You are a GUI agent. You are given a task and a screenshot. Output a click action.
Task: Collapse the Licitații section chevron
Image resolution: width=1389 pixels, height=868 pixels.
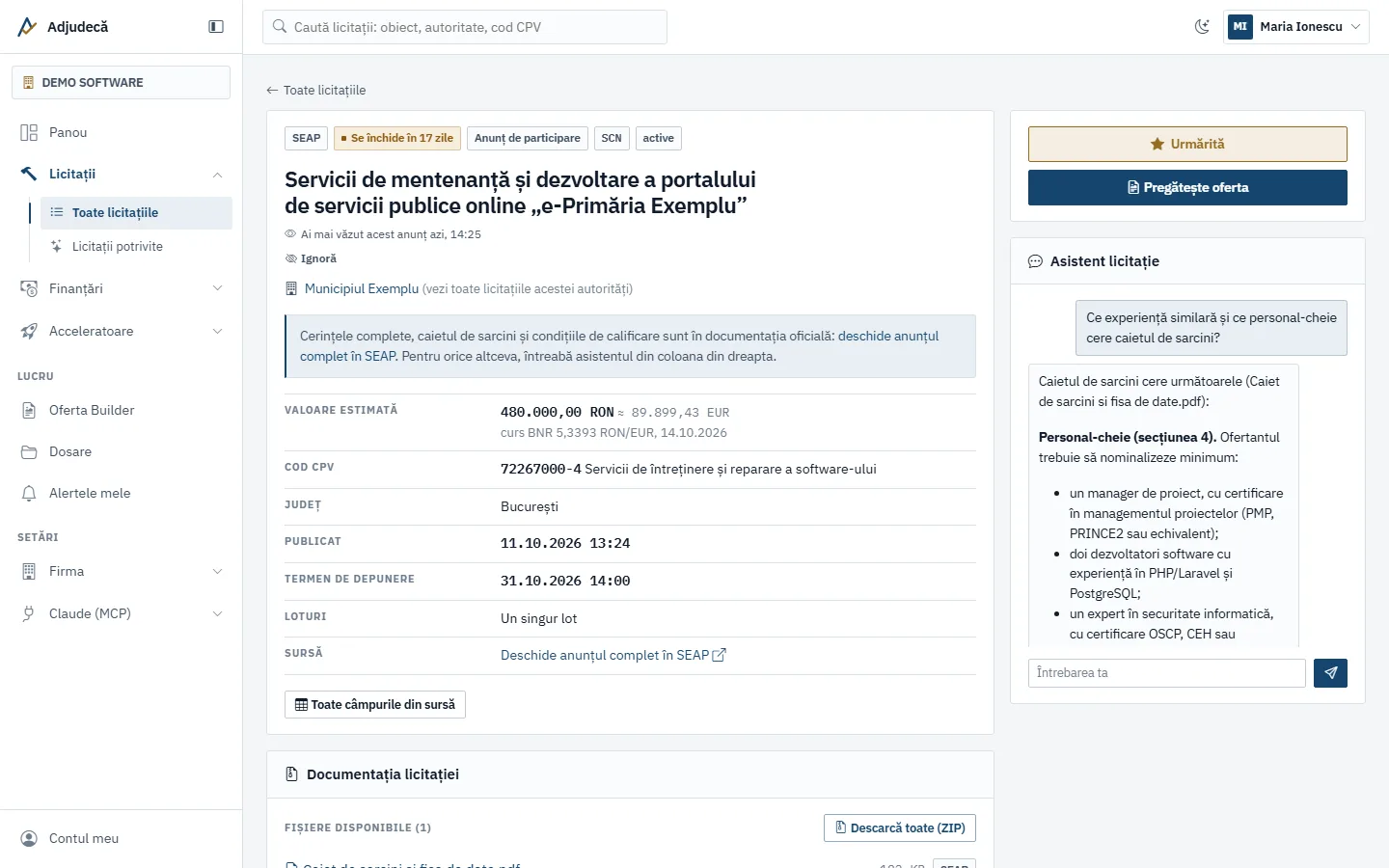coord(217,175)
